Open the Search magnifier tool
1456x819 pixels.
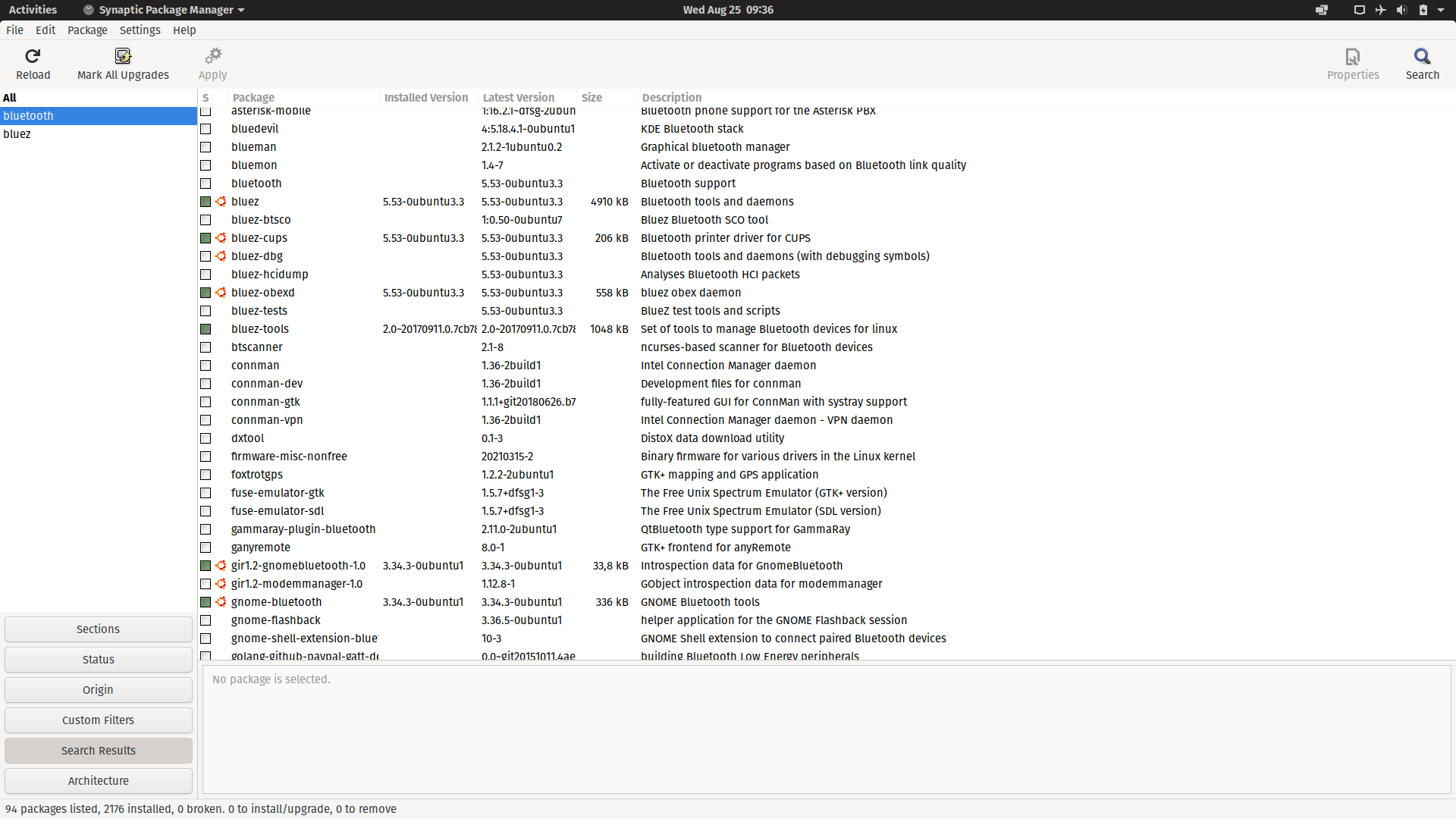(1422, 56)
